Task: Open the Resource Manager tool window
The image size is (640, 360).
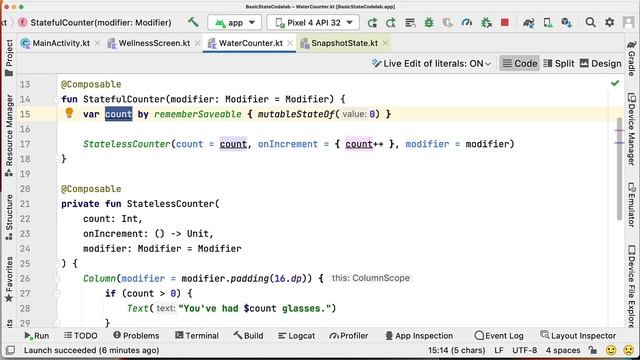Action: [9, 135]
